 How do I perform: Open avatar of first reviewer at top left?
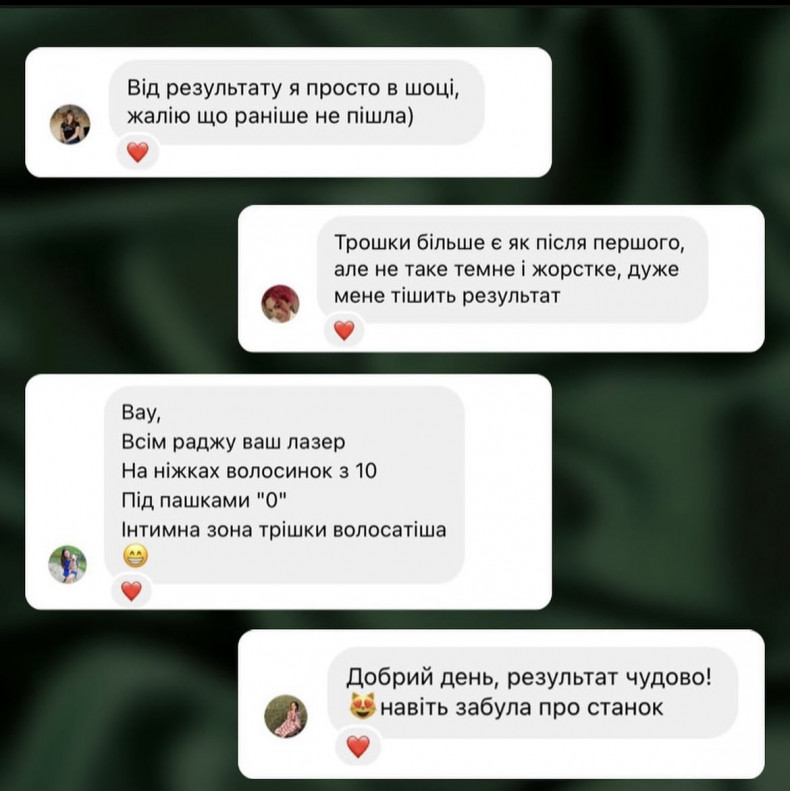70,124
